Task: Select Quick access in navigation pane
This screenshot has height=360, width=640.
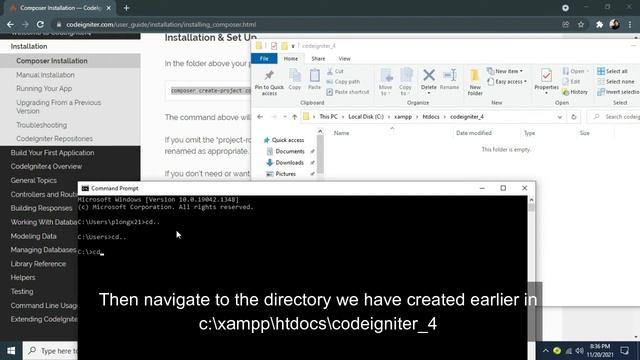Action: (284, 140)
